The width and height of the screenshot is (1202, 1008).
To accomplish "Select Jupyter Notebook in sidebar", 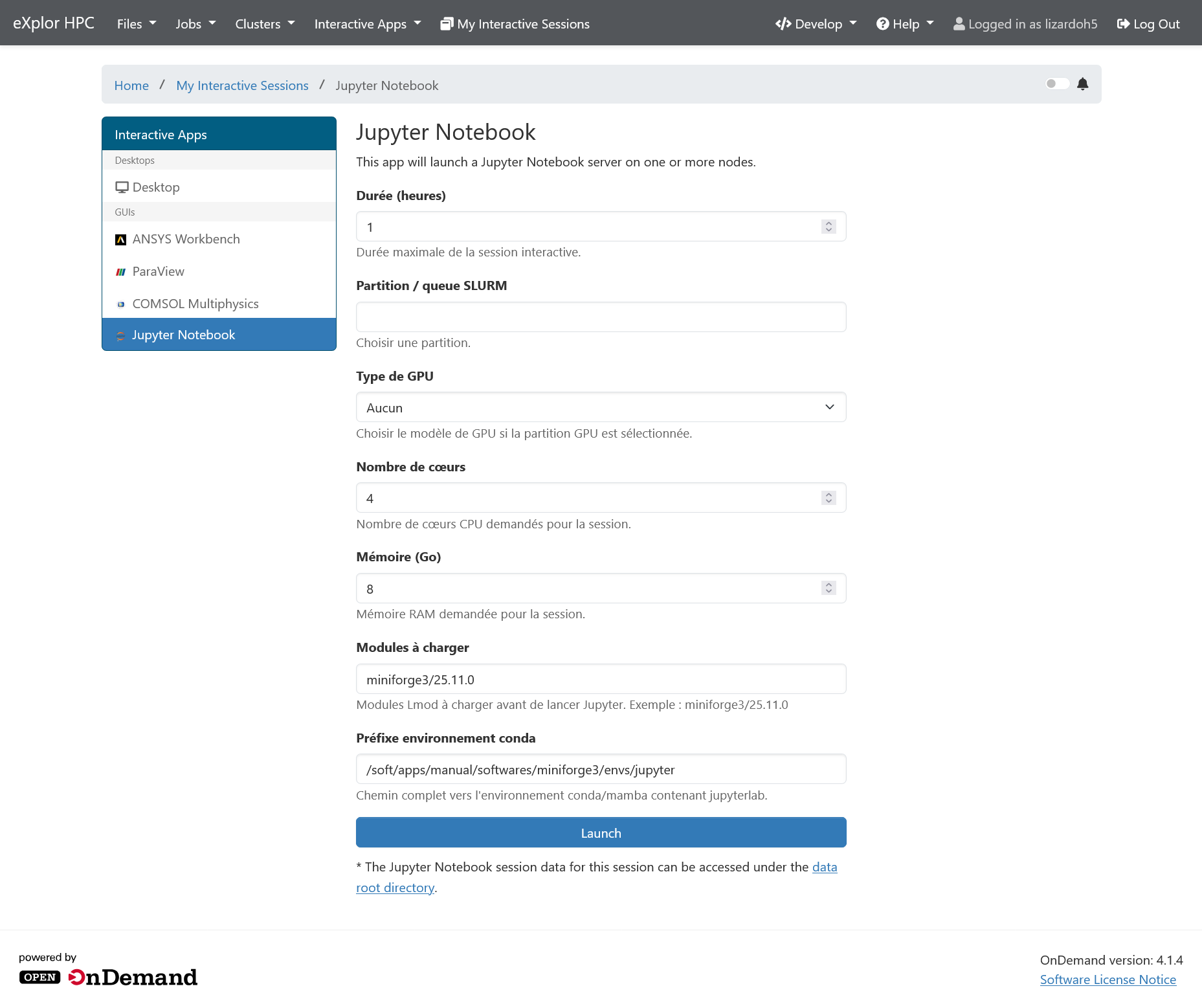I will 219,335.
